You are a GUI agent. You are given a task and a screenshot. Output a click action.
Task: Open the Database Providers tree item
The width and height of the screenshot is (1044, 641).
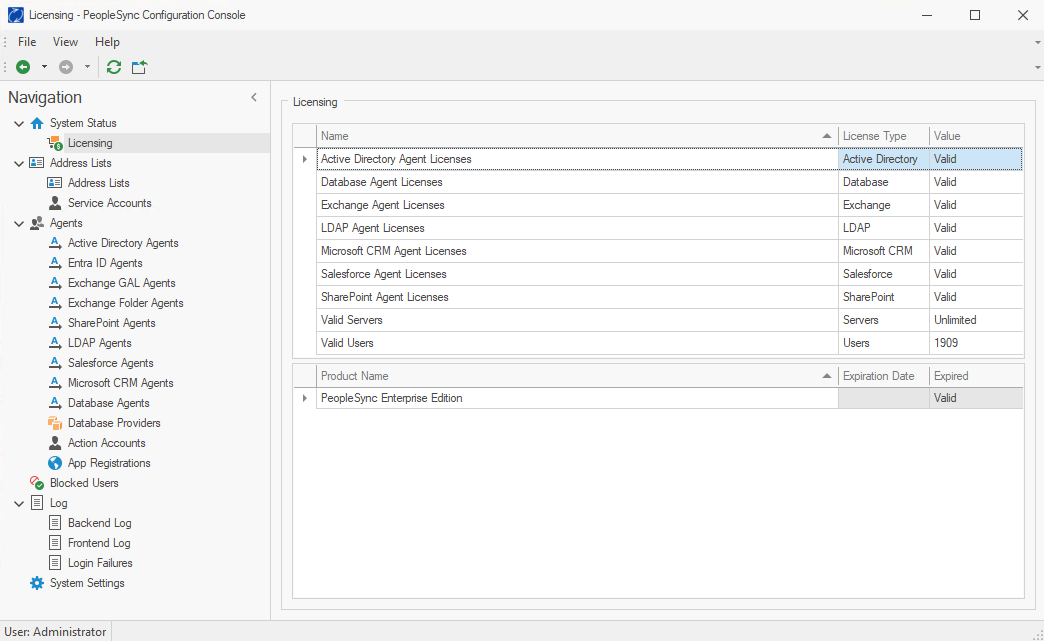tap(114, 423)
